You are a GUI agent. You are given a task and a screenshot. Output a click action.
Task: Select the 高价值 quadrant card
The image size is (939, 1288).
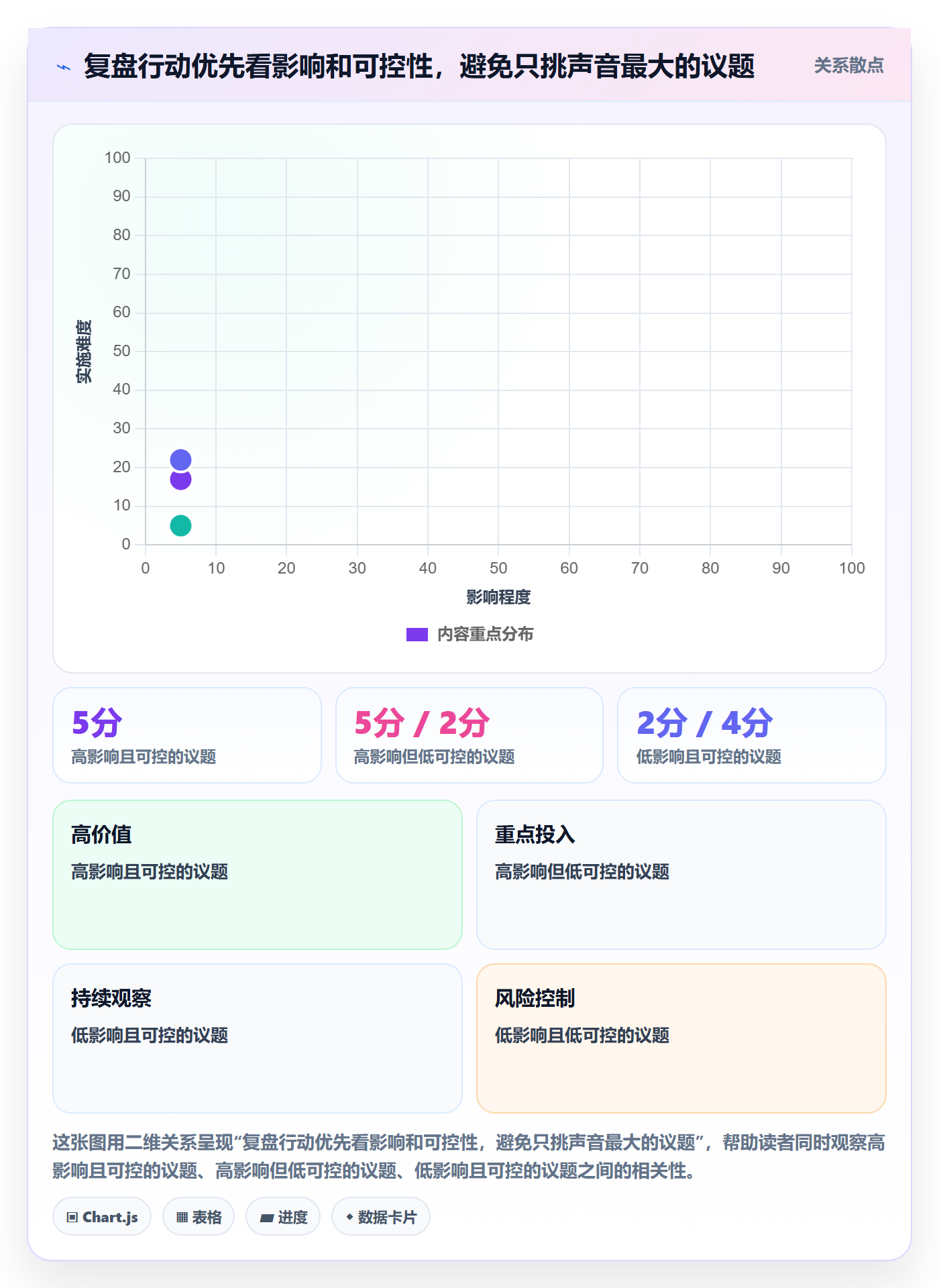click(x=258, y=875)
